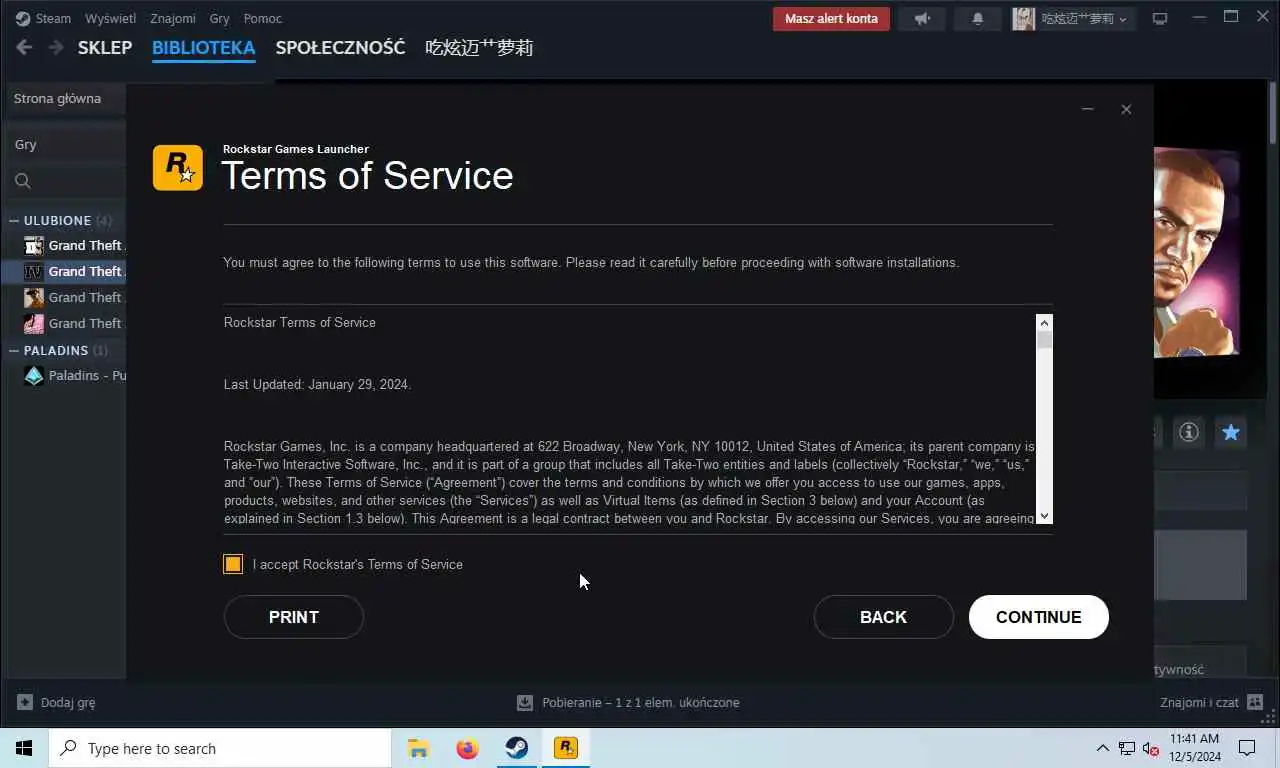Go forward with the right arrow
The width and height of the screenshot is (1280, 768).
point(56,47)
